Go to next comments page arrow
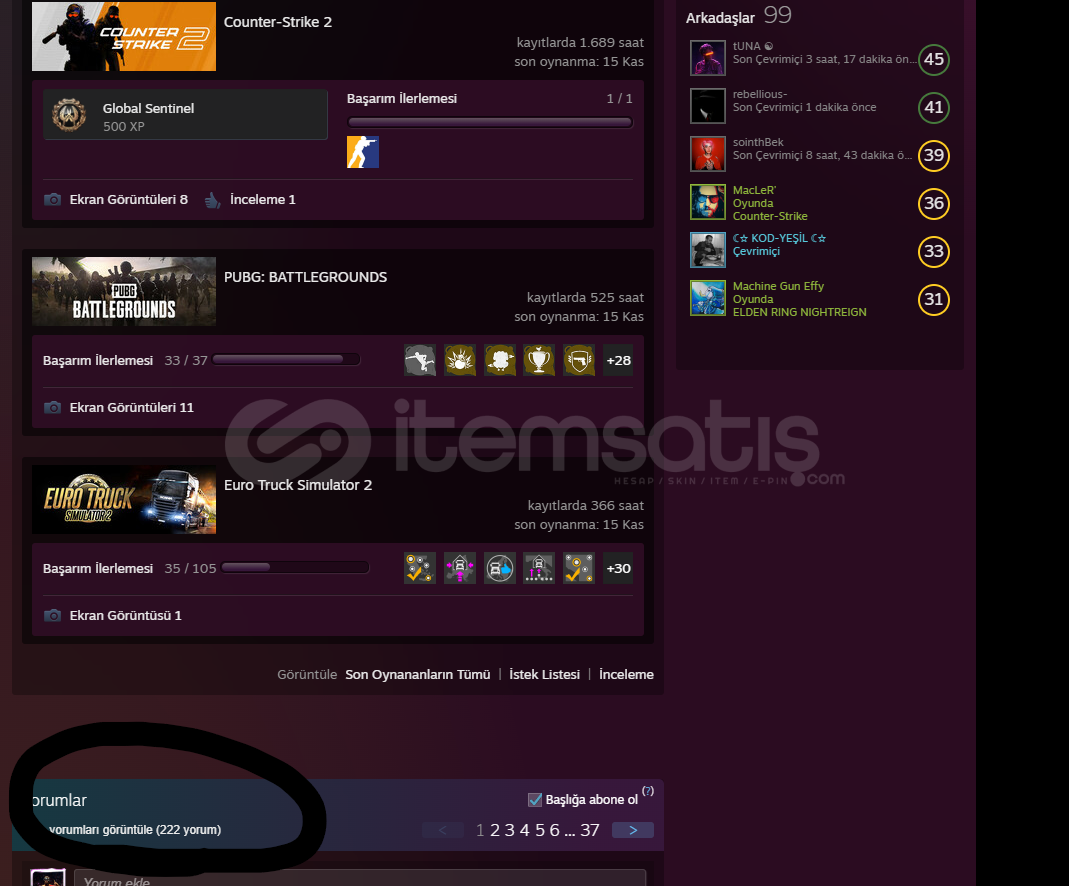The height and width of the screenshot is (886, 1069). point(633,830)
